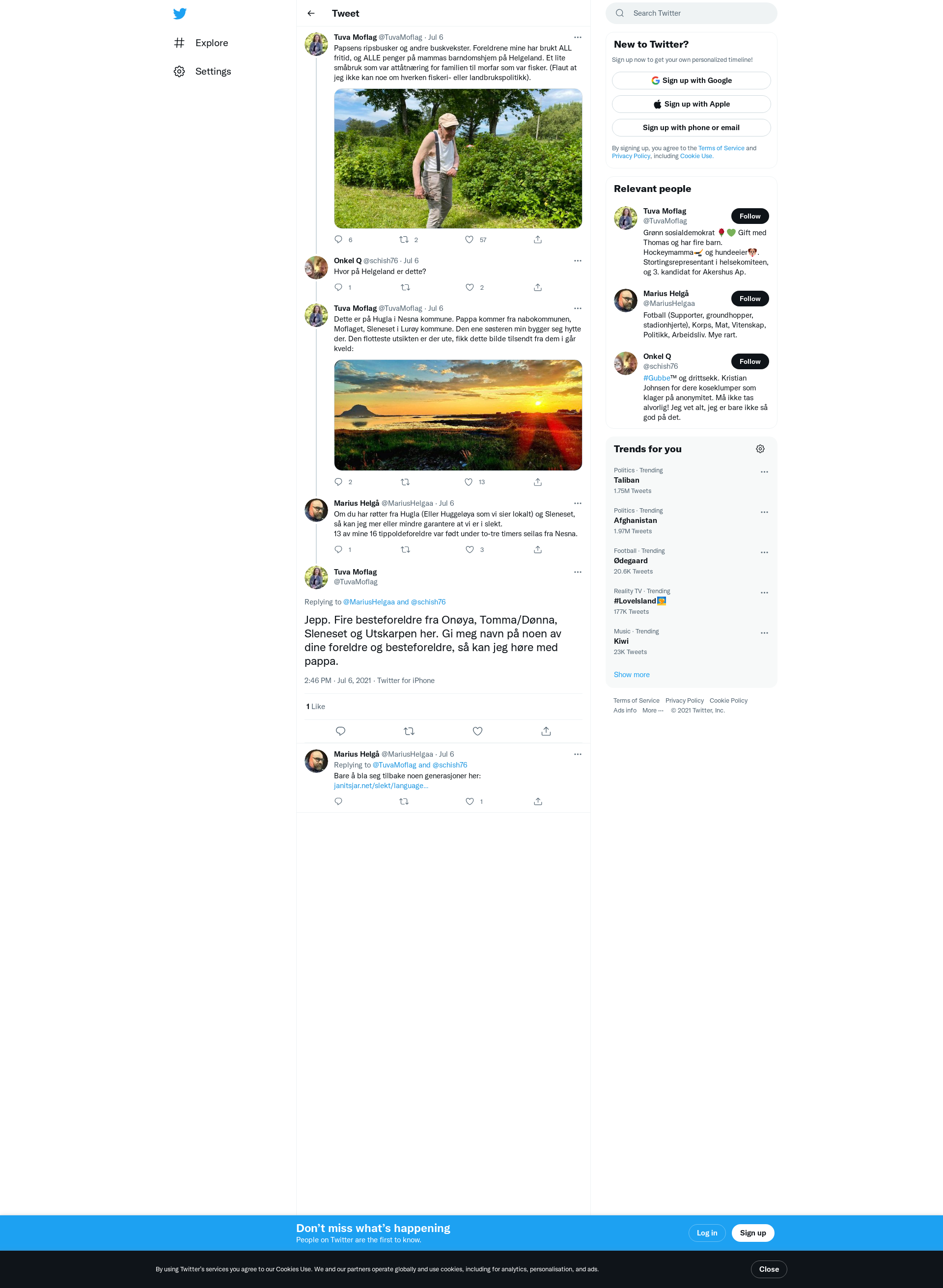The image size is (943, 1288).
Task: Follow Marius Helgå
Action: click(x=749, y=299)
